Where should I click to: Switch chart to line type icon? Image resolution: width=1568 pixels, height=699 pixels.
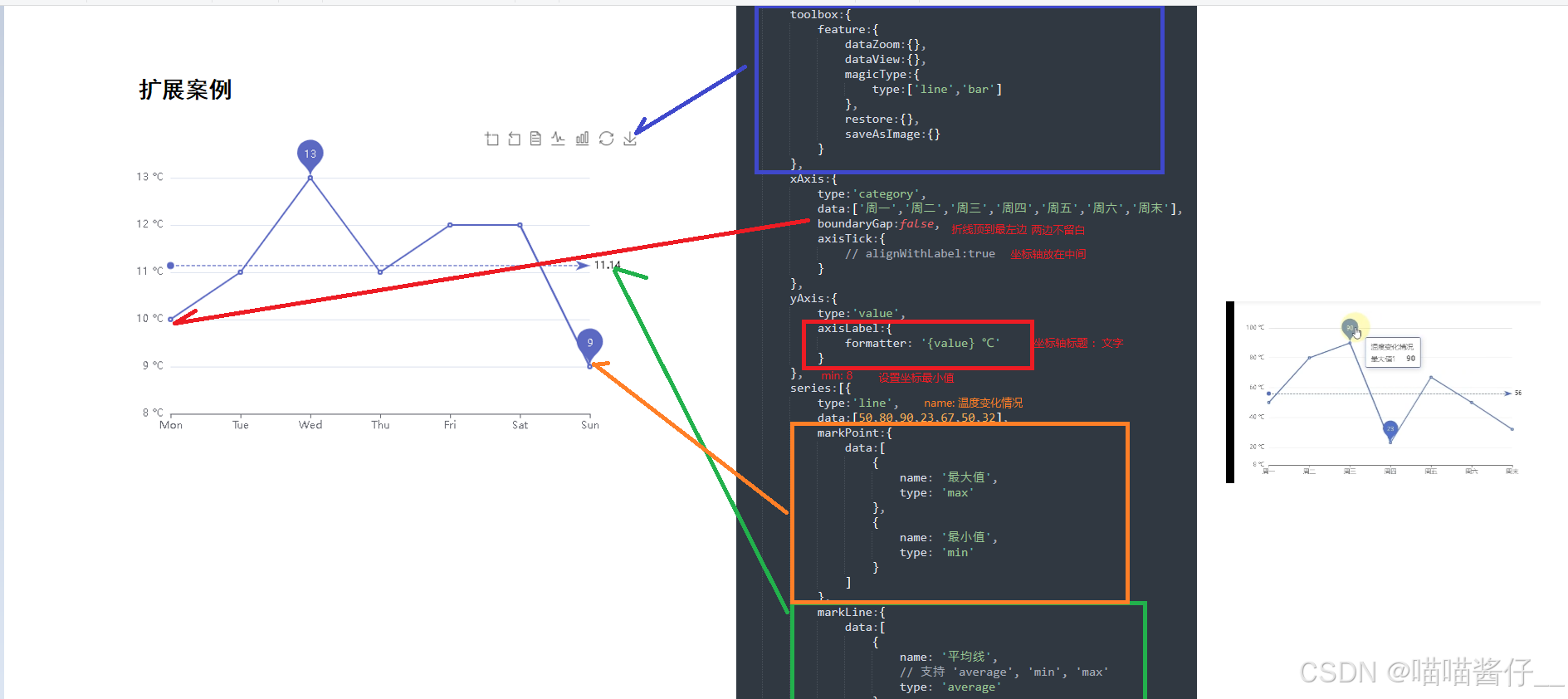pos(558,139)
